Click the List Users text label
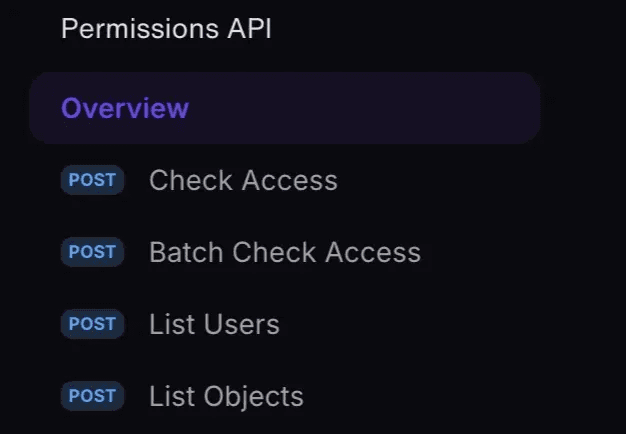 (x=214, y=324)
